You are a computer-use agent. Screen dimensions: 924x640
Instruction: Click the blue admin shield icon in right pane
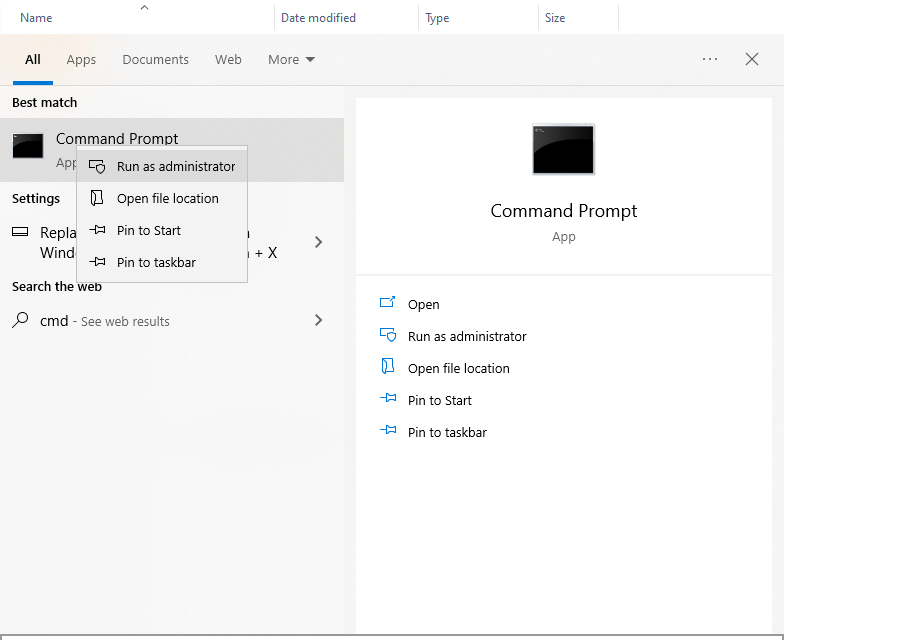click(388, 335)
